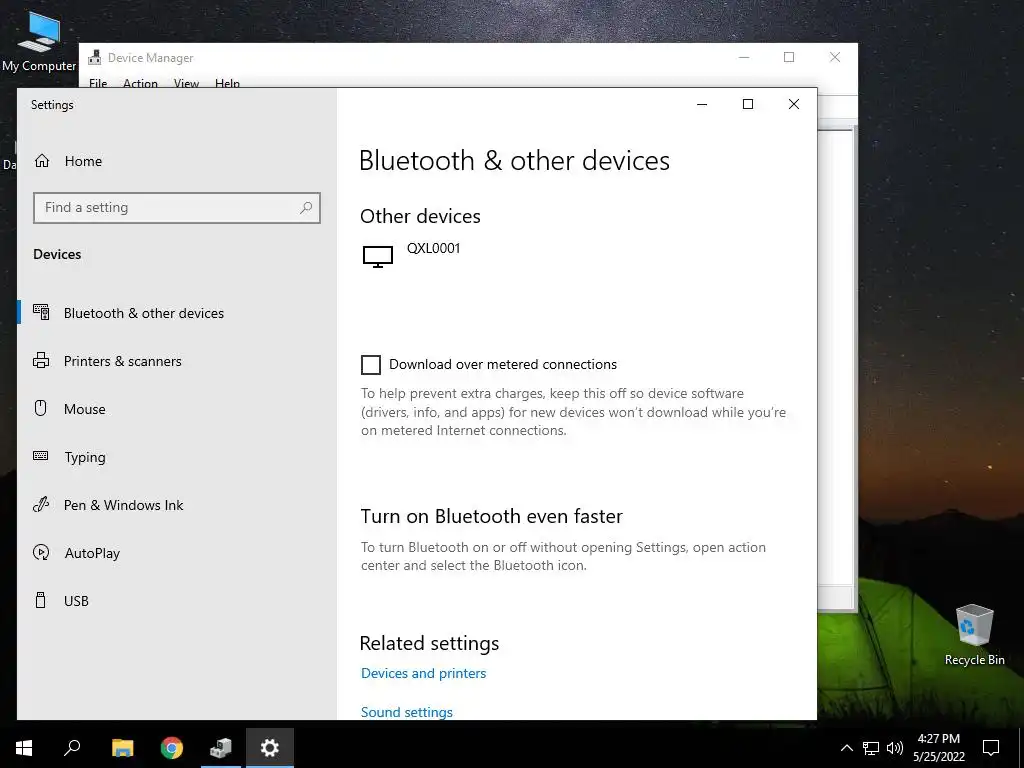1024x768 pixels.
Task: Open Sound settings link
Action: [x=407, y=712]
